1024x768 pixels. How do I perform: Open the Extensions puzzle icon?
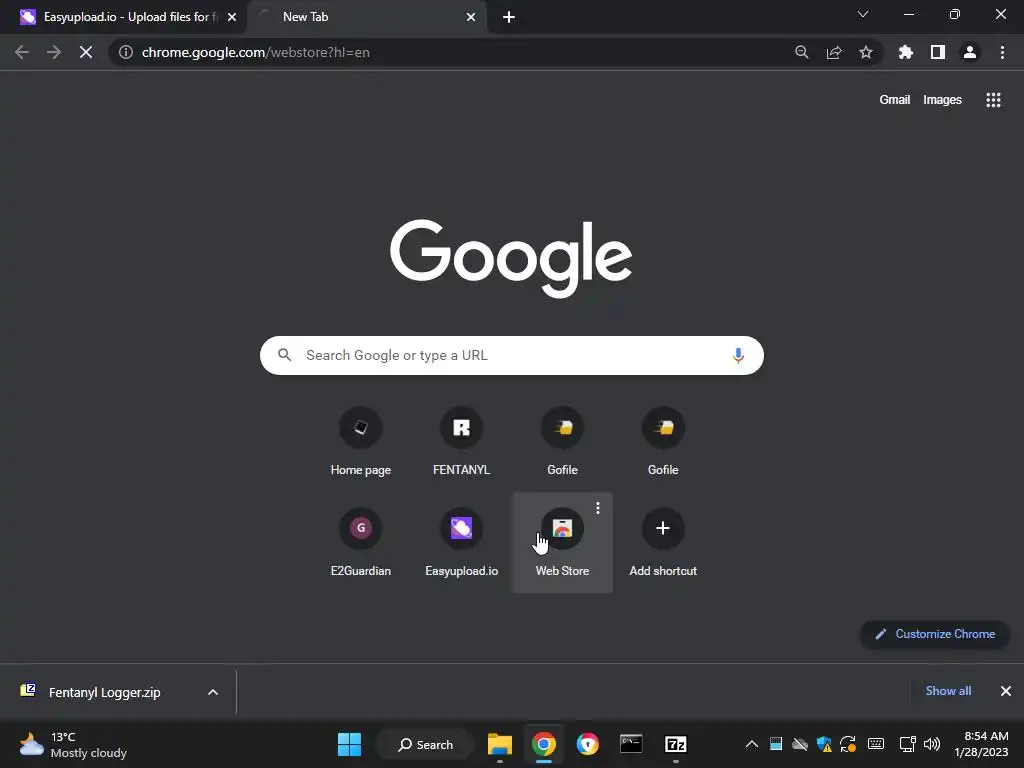pyautogui.click(x=906, y=52)
